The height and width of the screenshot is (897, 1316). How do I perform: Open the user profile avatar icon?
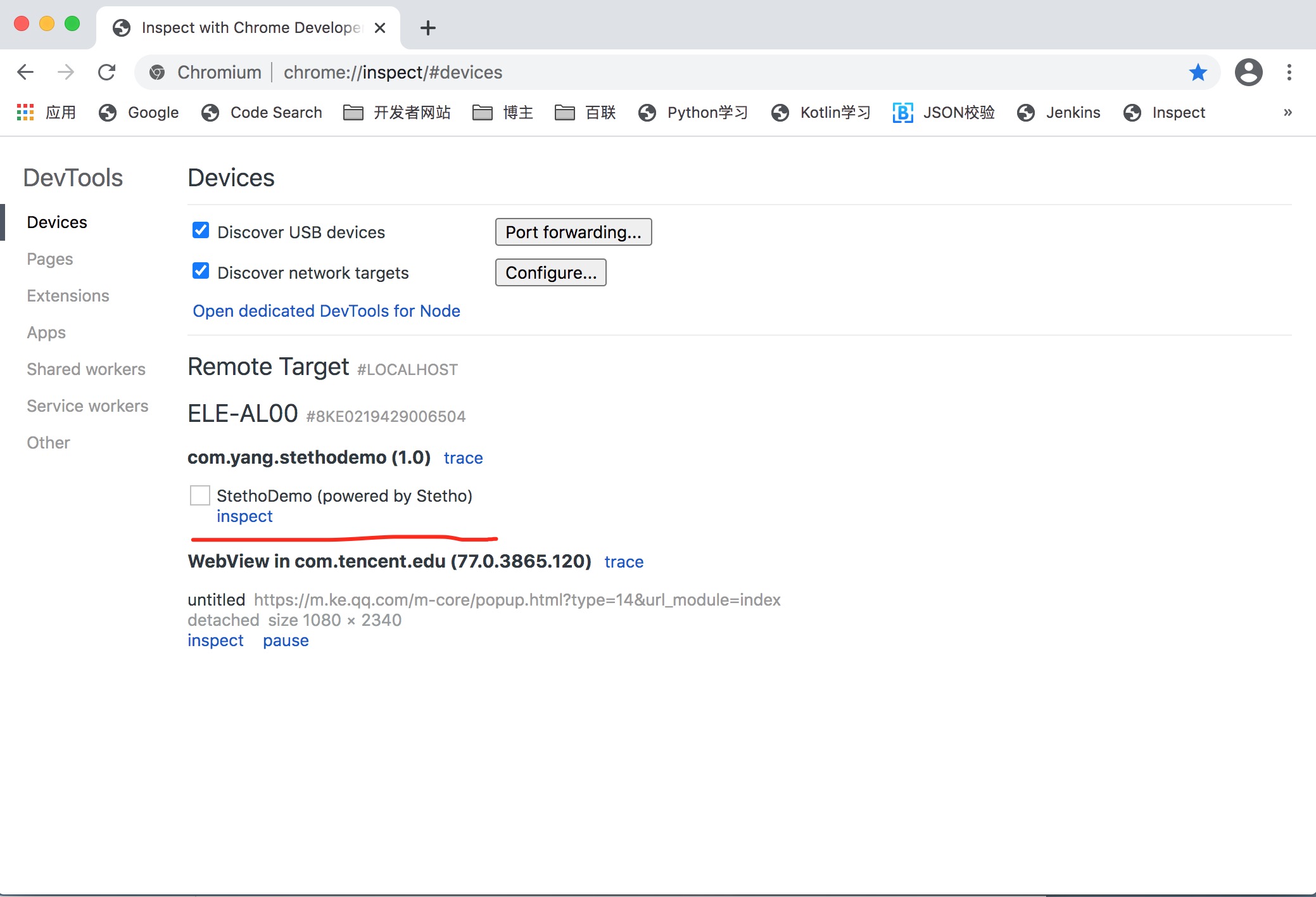coord(1248,72)
